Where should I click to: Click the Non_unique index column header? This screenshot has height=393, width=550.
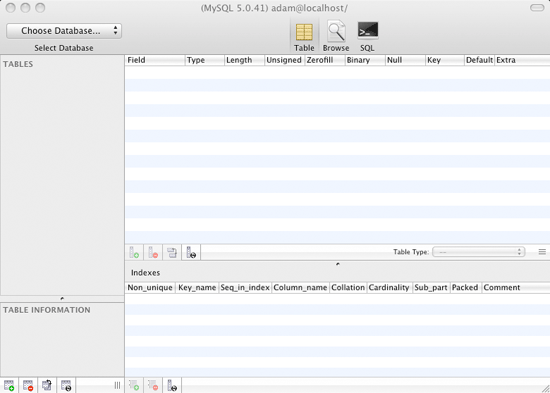coord(150,288)
